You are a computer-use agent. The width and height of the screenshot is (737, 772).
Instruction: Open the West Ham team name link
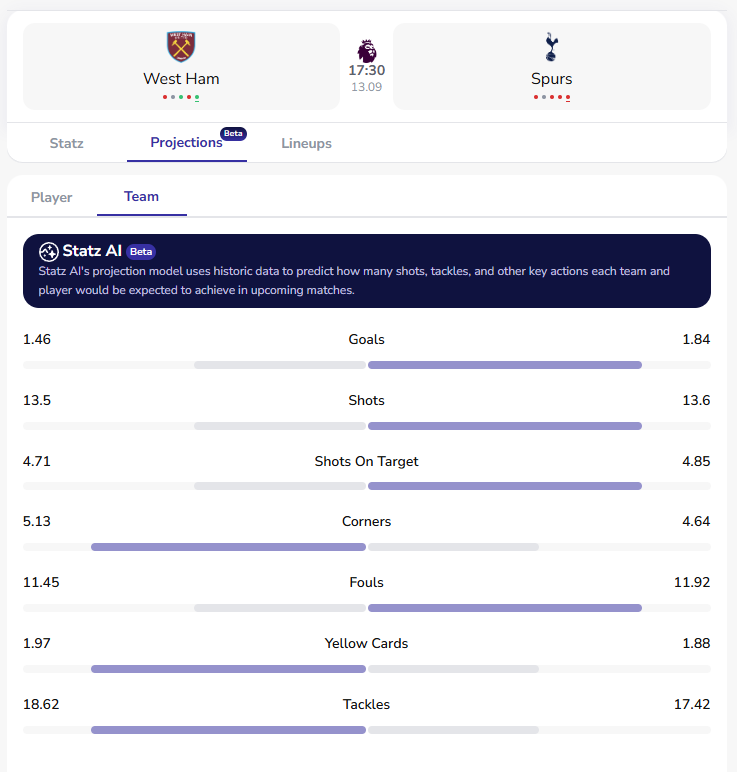coord(181,79)
